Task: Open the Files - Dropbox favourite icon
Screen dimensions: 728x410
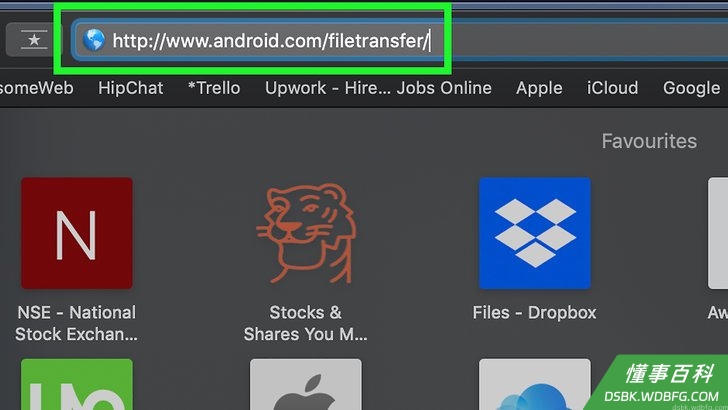Action: point(535,233)
